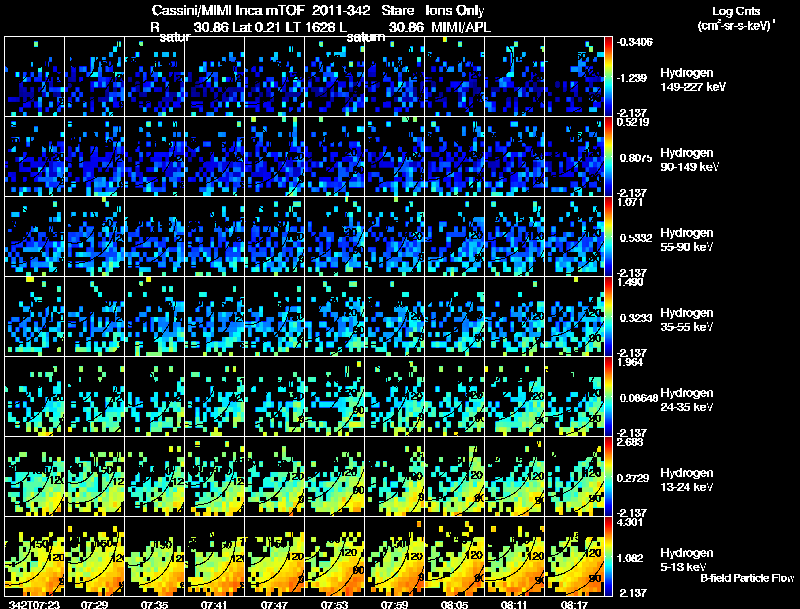This screenshot has width=800, height=609.
Task: Select the 'Hydrogen 149-227 keV' row label
Action: (693, 80)
